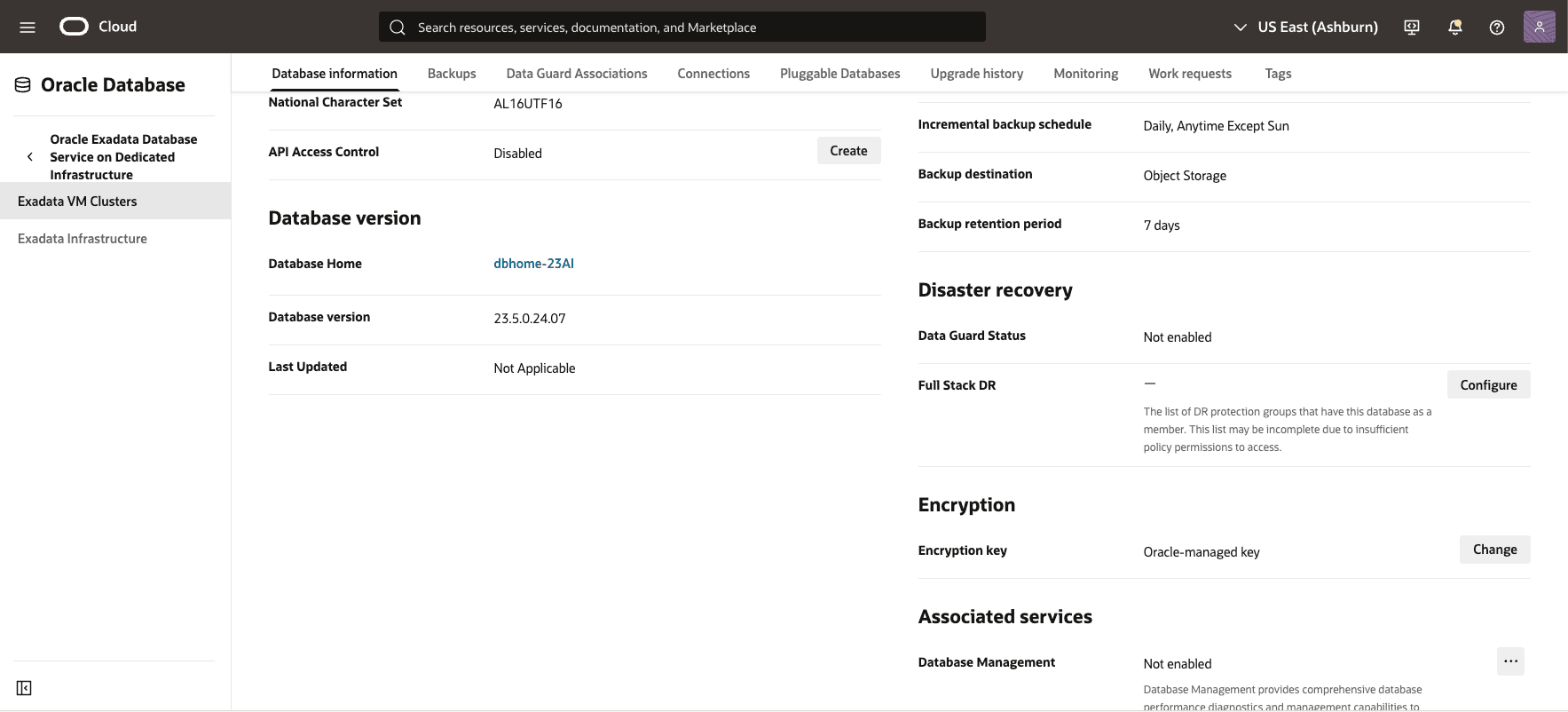Open the Tags tab

tap(1278, 74)
